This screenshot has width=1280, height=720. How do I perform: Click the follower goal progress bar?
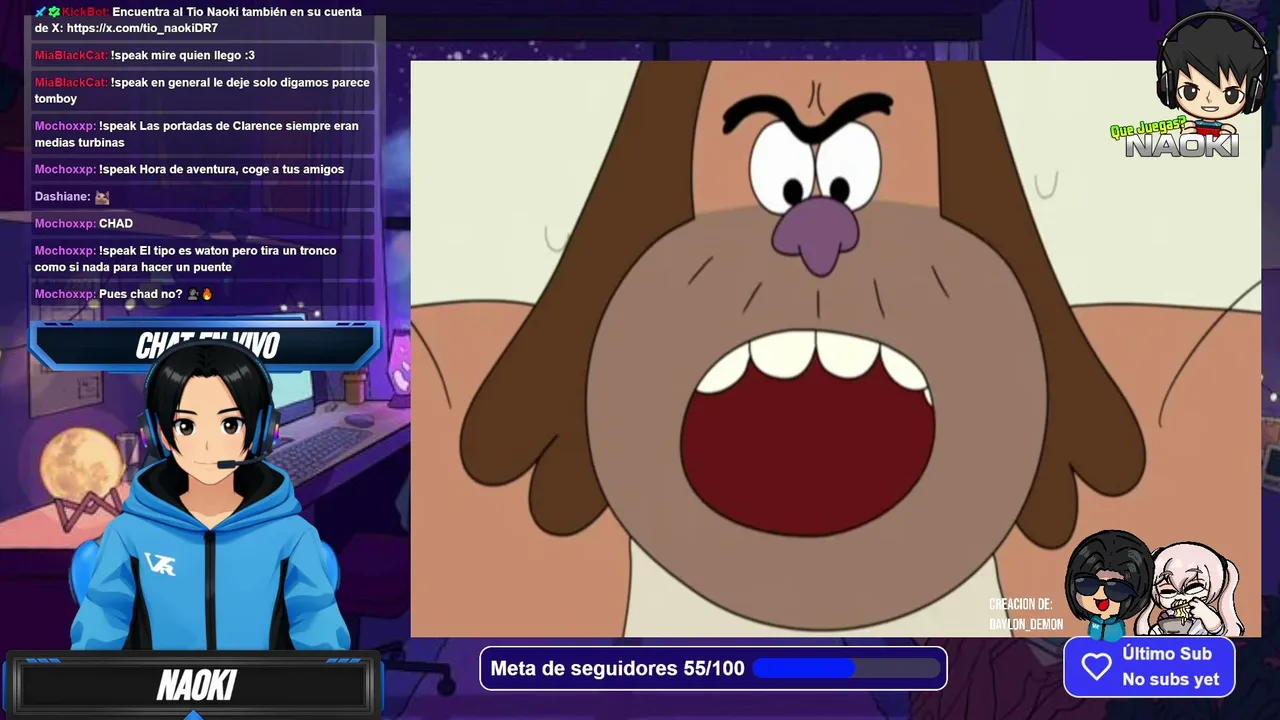tap(846, 668)
